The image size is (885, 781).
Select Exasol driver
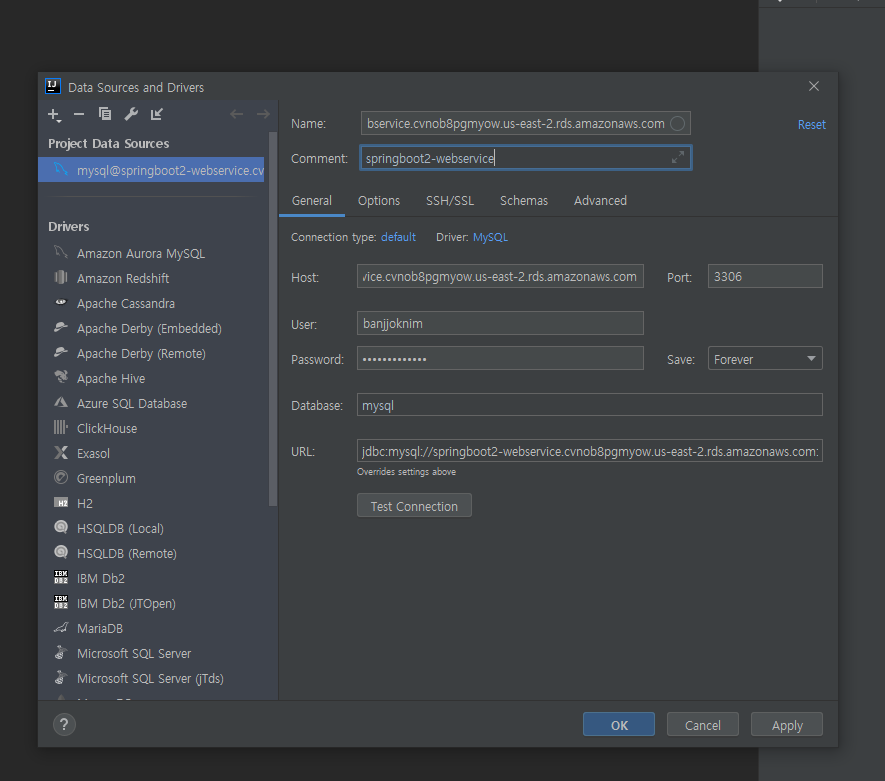[93, 454]
